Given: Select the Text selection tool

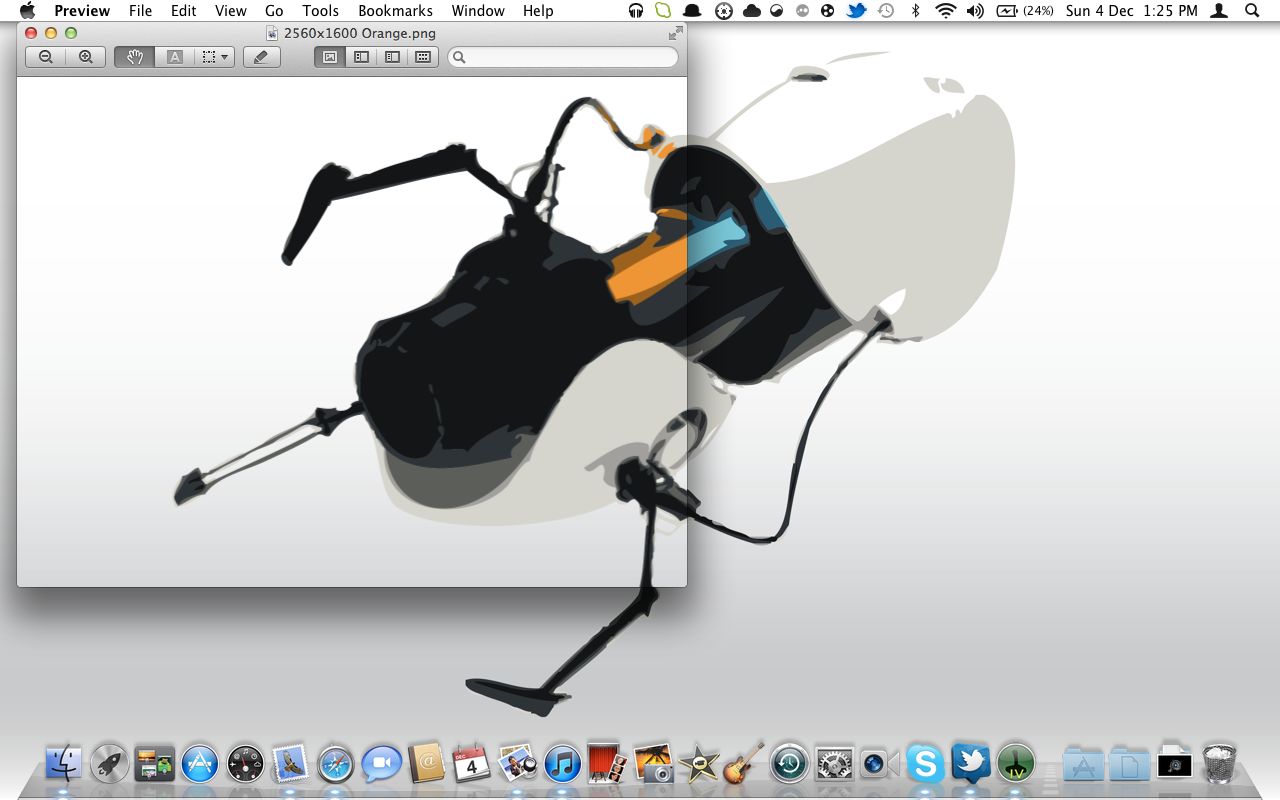Looking at the screenshot, I should (x=174, y=57).
